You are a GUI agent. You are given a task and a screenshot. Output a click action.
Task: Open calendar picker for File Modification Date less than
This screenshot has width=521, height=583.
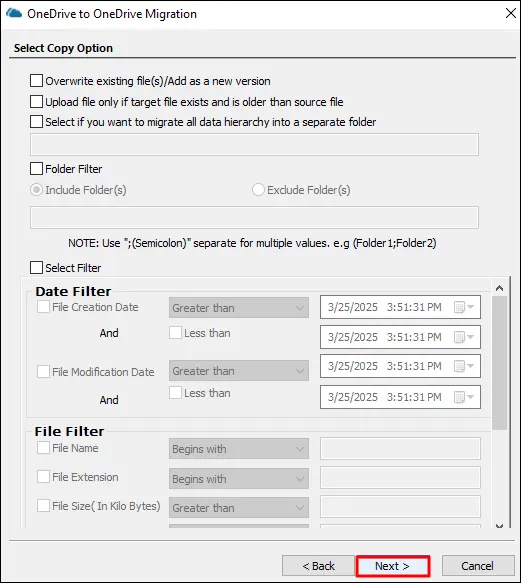[464, 397]
